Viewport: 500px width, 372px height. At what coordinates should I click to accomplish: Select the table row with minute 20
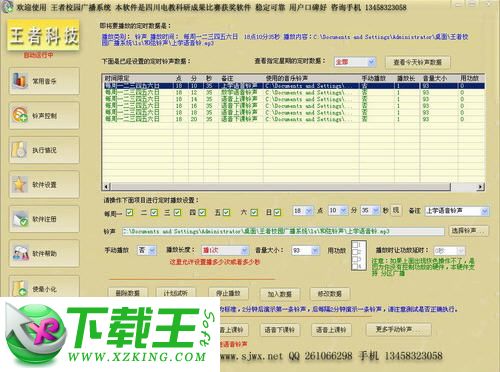[x=293, y=119]
